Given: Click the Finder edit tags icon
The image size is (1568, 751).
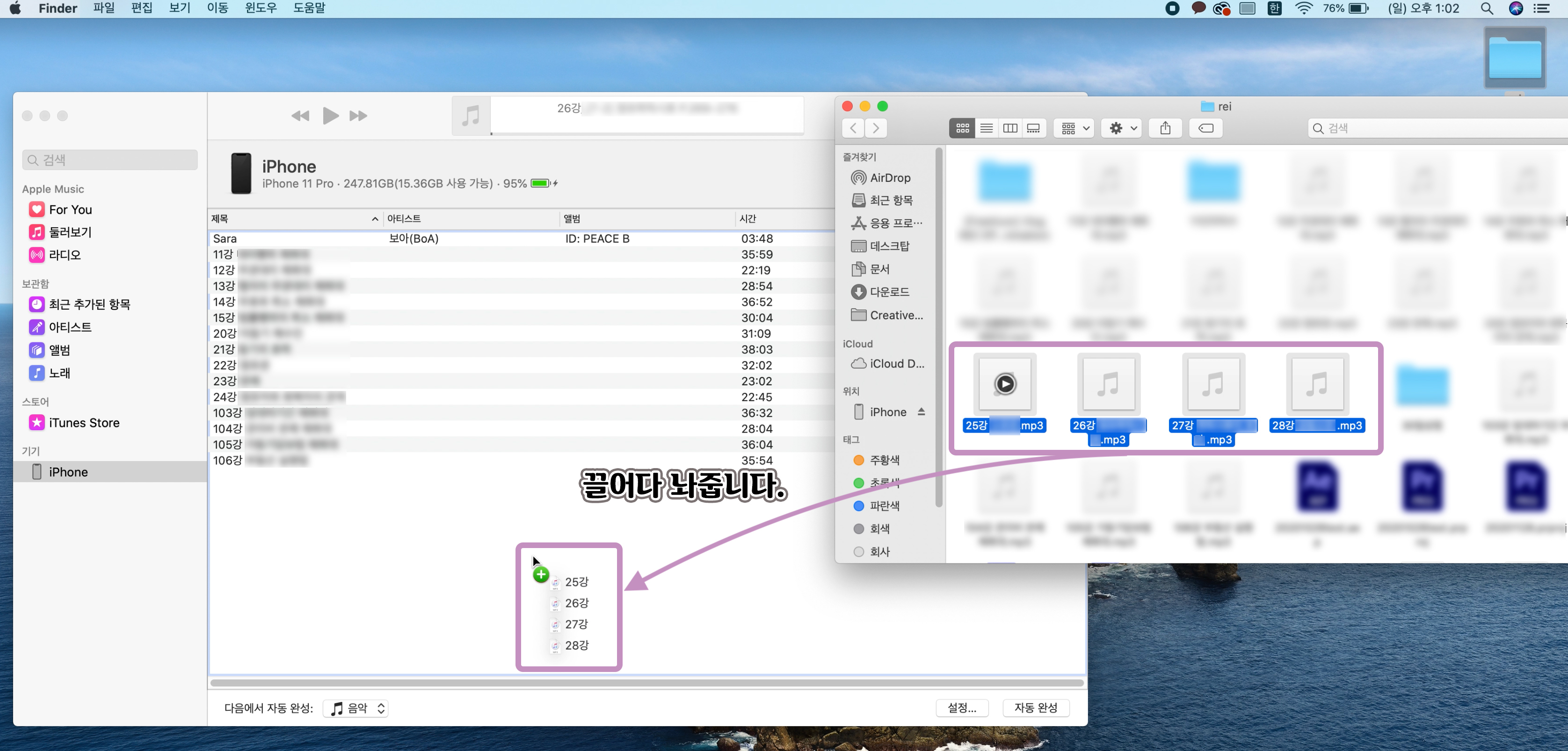Looking at the screenshot, I should point(1205,128).
